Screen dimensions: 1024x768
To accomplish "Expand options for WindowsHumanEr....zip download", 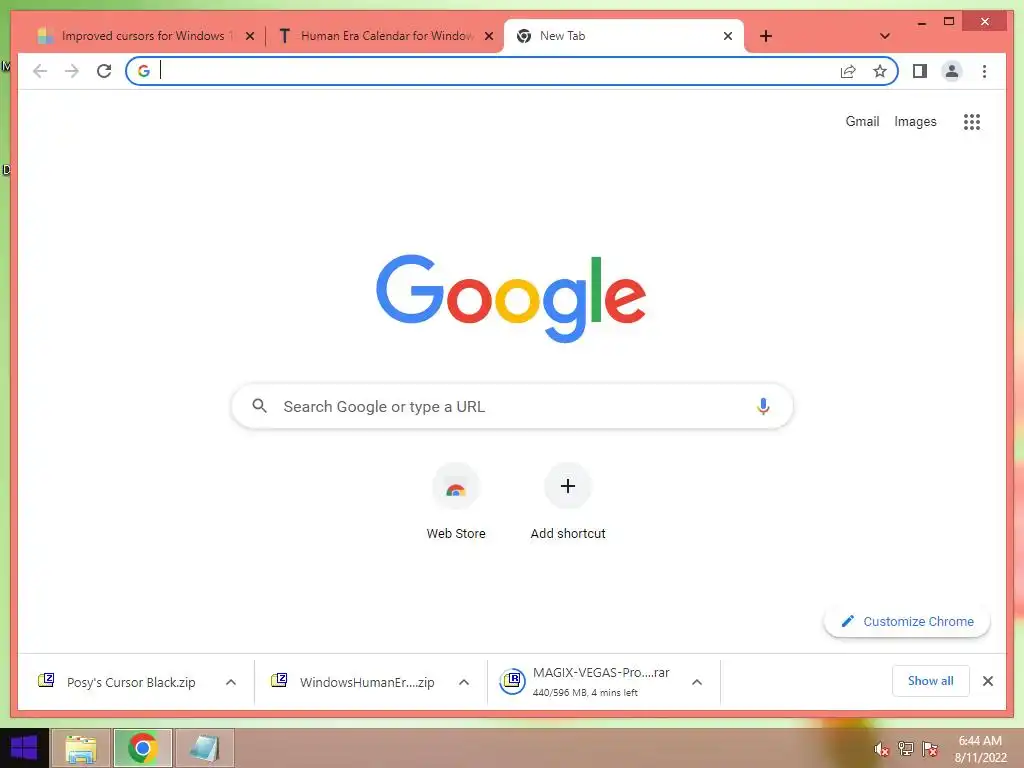I will pos(464,682).
